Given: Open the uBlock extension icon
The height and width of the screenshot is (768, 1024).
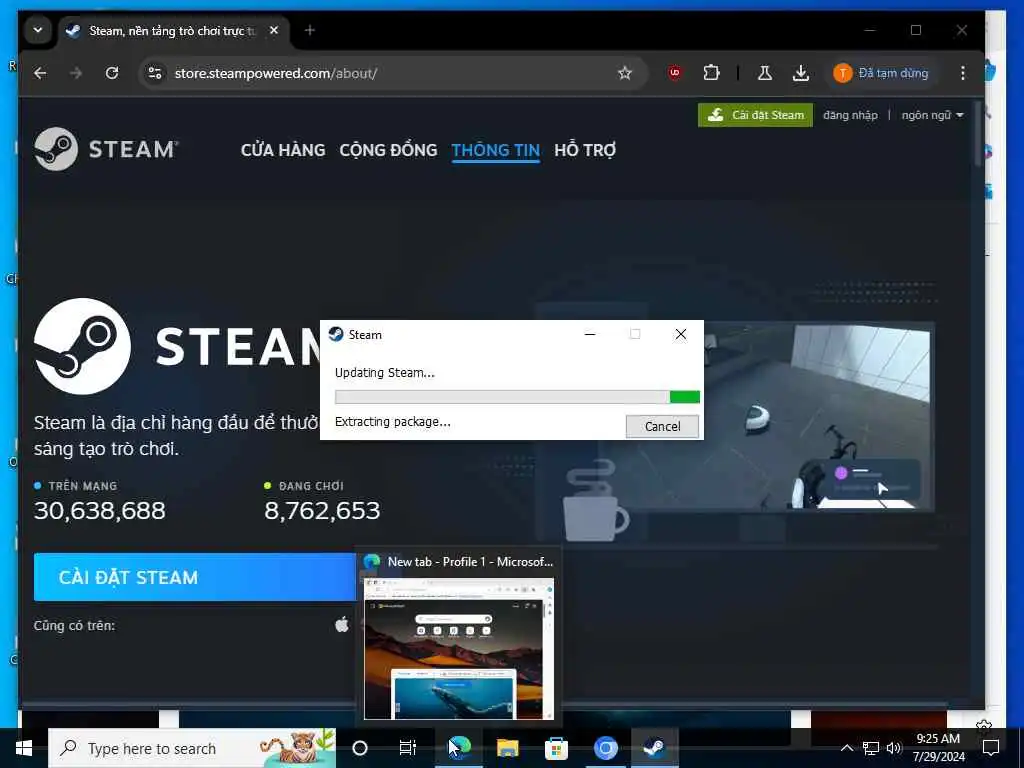Looking at the screenshot, I should click(x=675, y=73).
